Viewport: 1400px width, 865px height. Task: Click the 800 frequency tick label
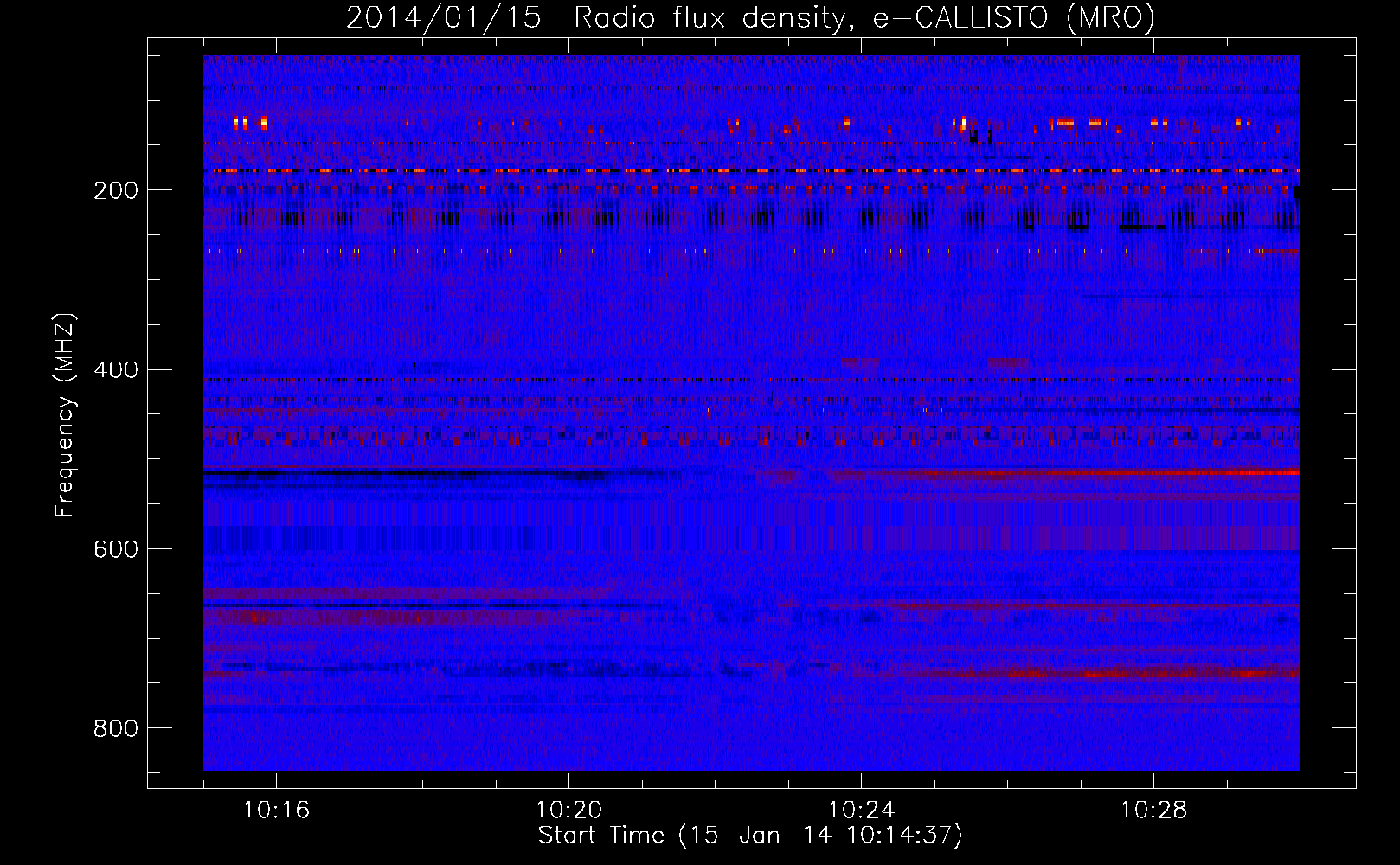[x=115, y=728]
